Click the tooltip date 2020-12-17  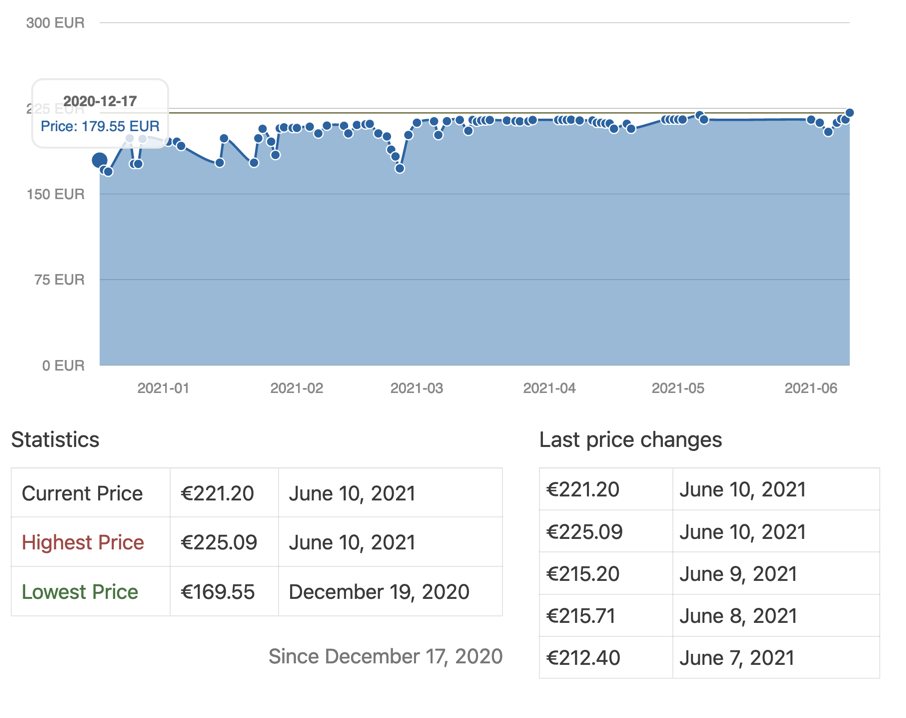100,101
